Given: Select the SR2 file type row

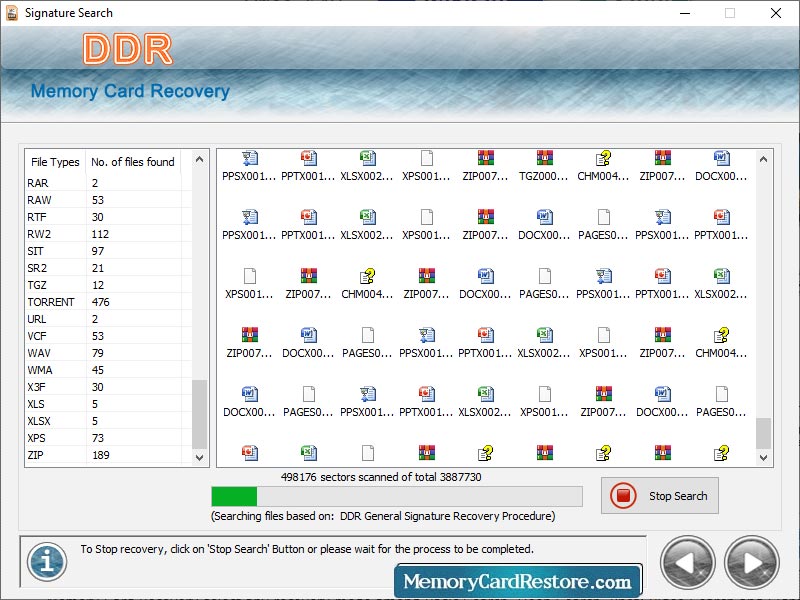Looking at the screenshot, I should pos(108,268).
